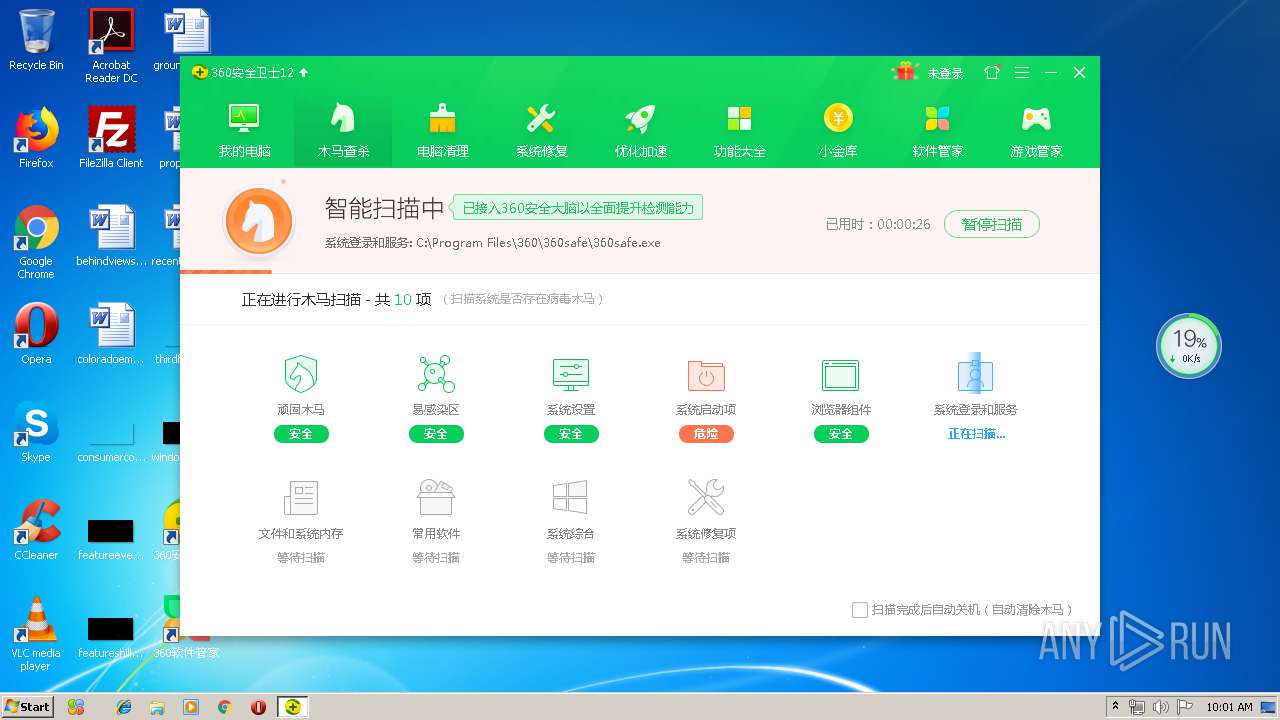Open CCleaner desktop icon

pyautogui.click(x=36, y=530)
